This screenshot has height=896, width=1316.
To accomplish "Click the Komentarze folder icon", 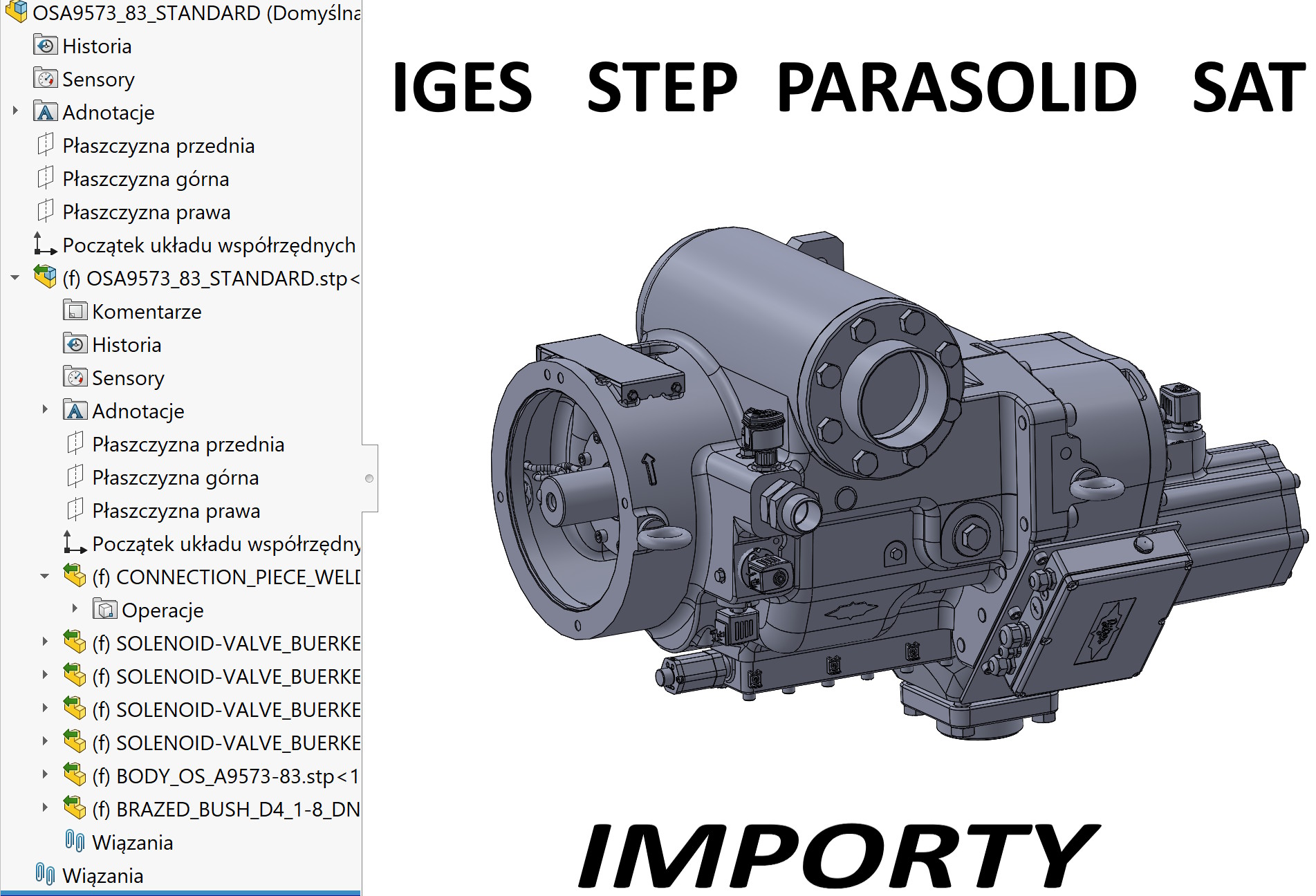I will pyautogui.click(x=75, y=311).
